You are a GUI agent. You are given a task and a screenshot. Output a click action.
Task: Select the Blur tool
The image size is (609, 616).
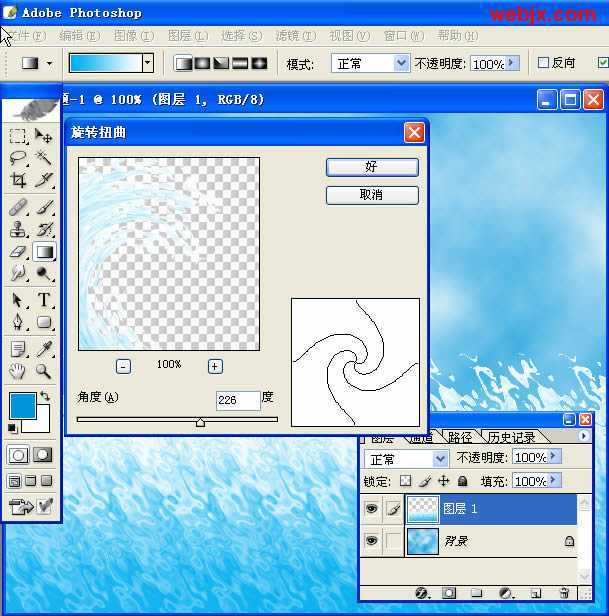coord(18,273)
